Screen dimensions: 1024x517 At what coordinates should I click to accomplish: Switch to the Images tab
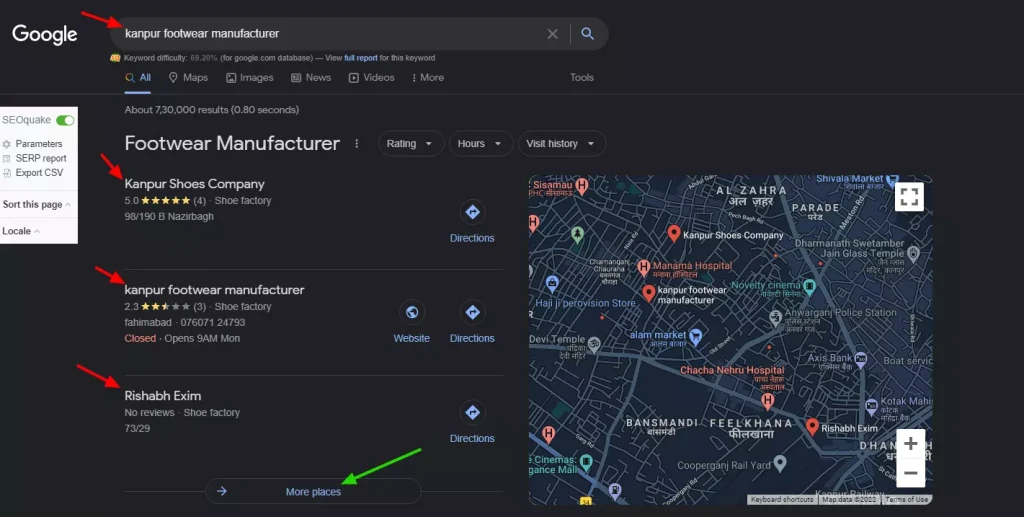click(249, 78)
